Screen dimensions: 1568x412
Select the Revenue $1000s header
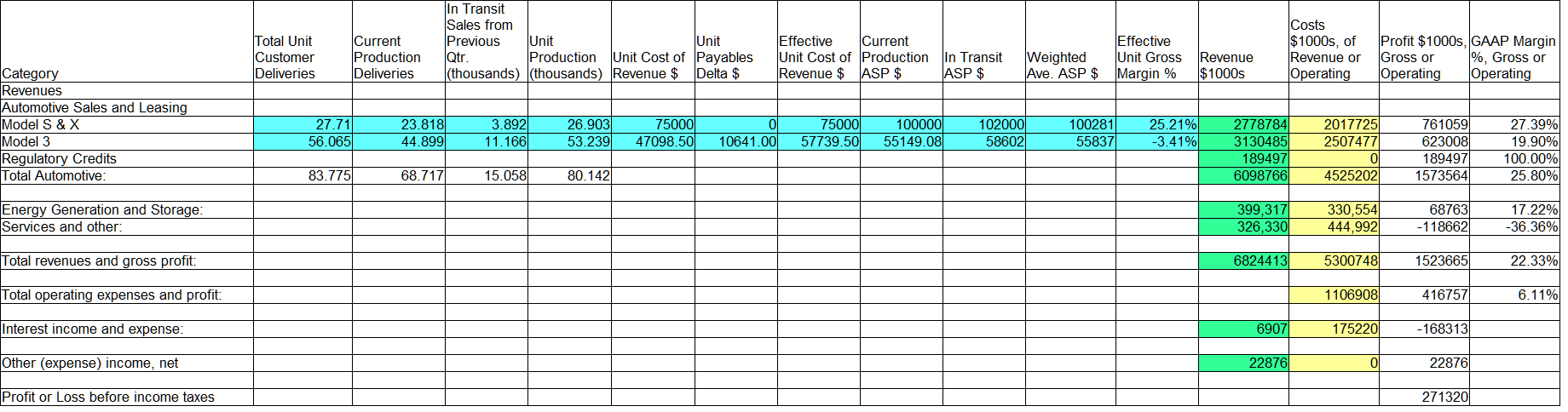pyautogui.click(x=1226, y=66)
